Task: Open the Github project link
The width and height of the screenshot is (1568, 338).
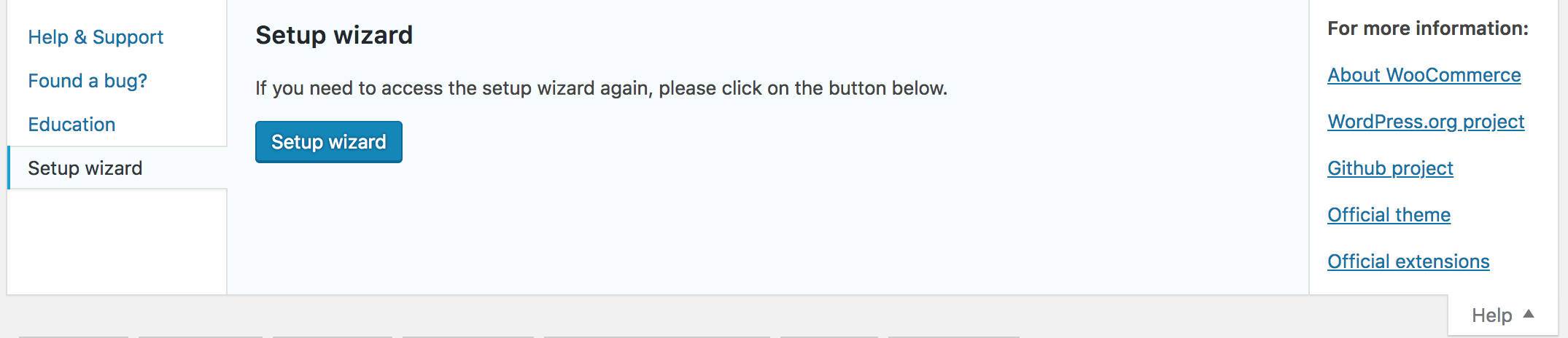Action: click(1389, 168)
